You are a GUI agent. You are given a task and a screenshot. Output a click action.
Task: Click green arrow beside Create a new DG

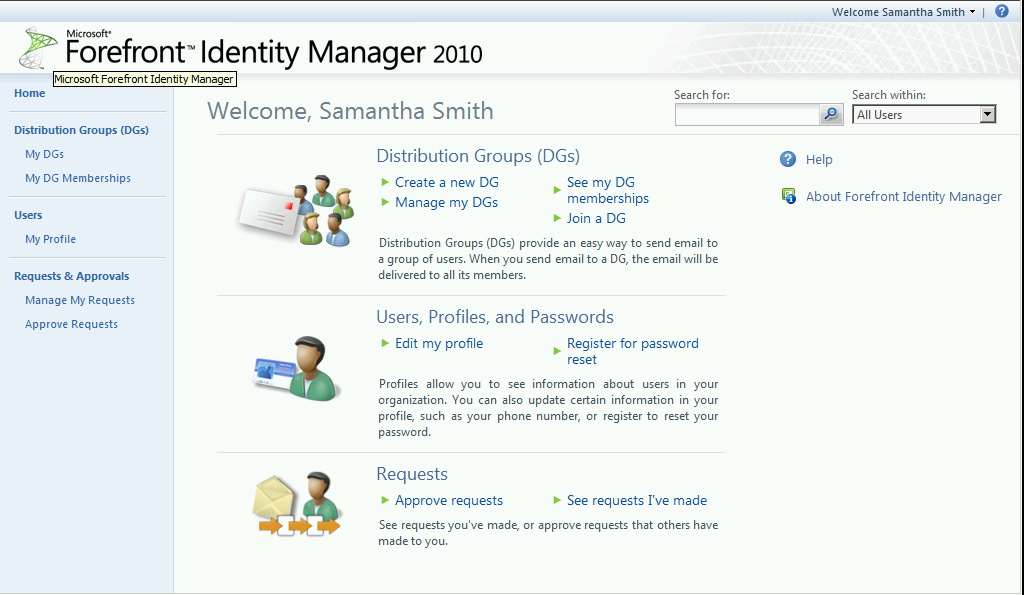click(x=385, y=182)
